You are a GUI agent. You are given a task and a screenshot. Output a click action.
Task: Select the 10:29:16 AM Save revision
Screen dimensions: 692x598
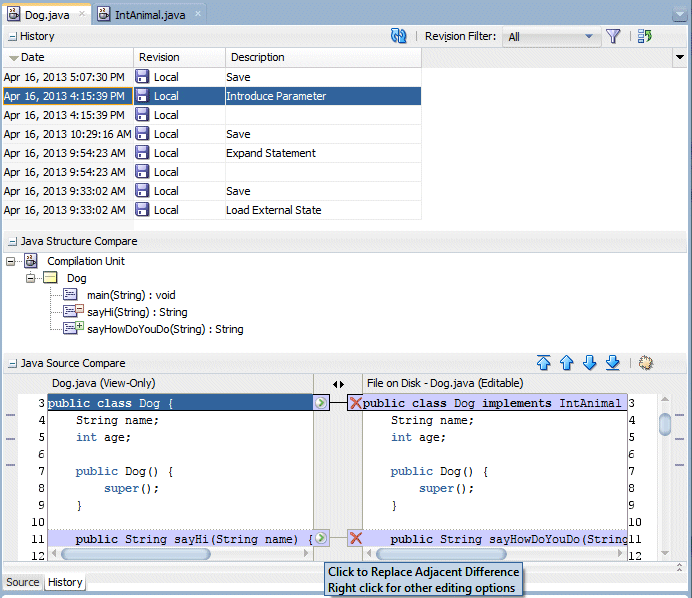(x=212, y=134)
